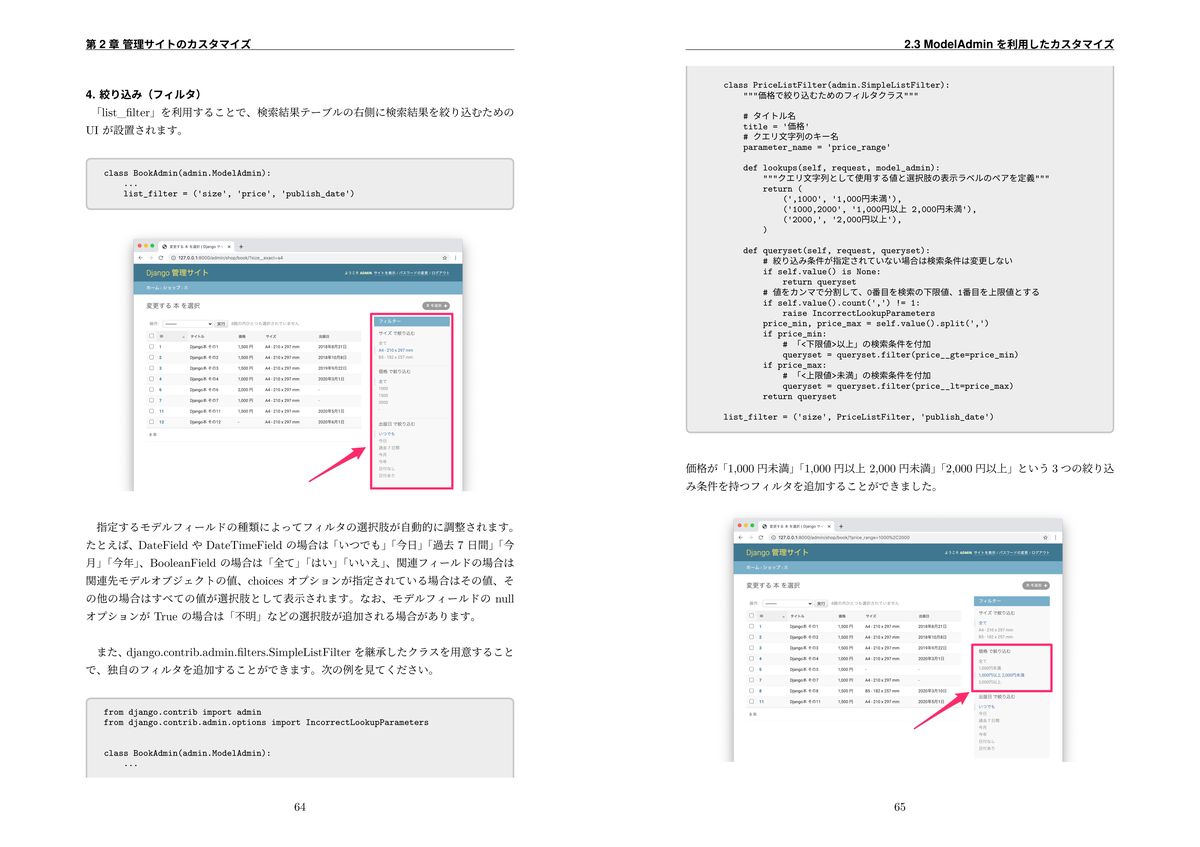Check row 5 checkbox, Django本 その5
The height and width of the screenshot is (847, 1200).
pyautogui.click(x=751, y=669)
